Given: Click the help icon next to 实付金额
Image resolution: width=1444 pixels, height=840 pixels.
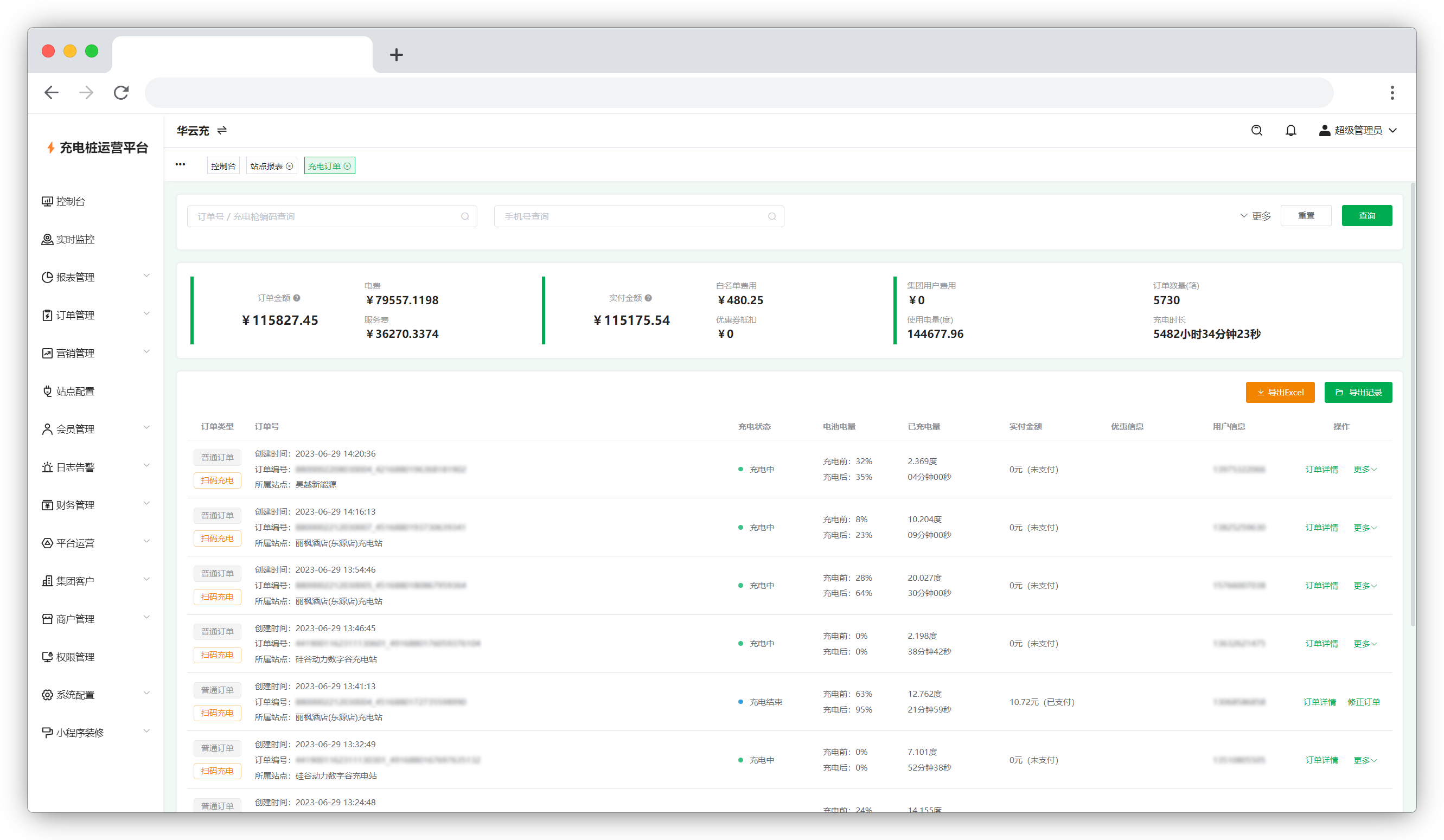Looking at the screenshot, I should point(648,298).
